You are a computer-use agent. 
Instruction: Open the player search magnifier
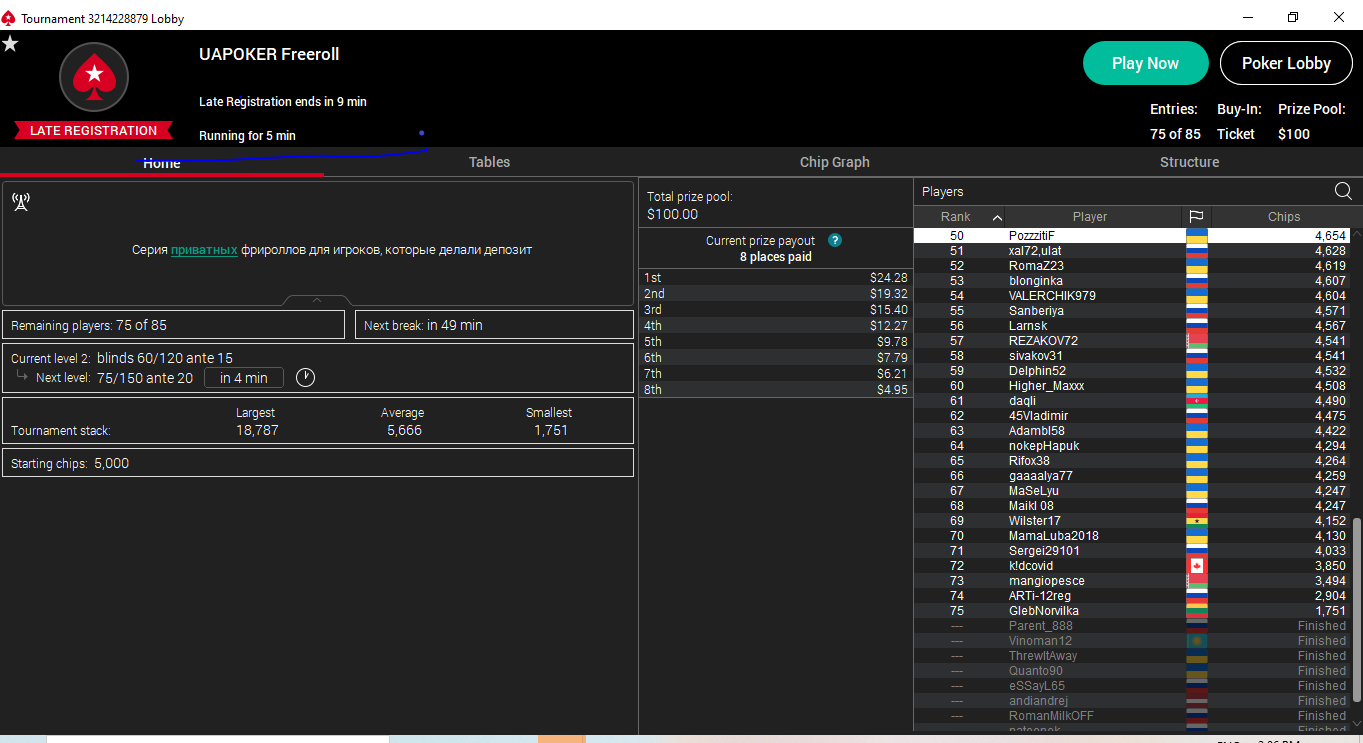coord(1343,191)
